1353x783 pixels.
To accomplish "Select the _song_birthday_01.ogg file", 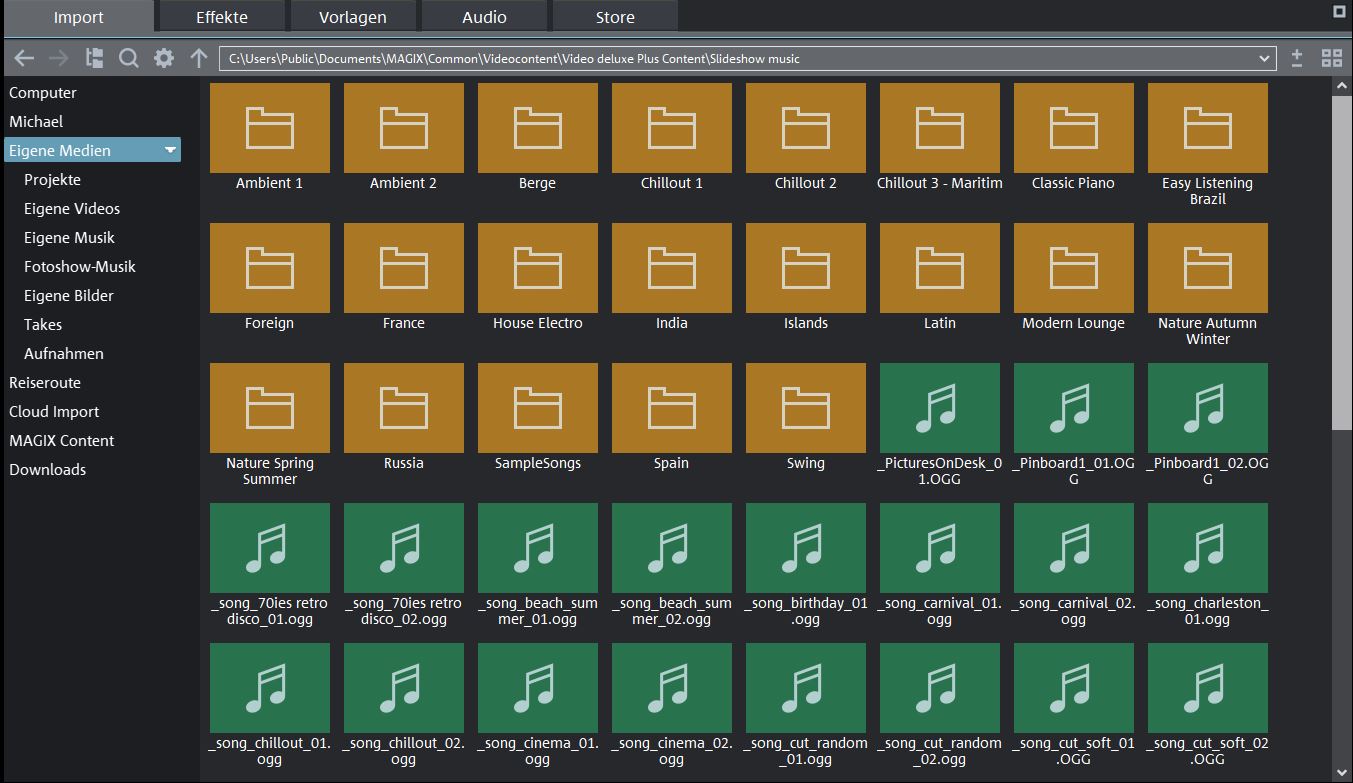I will (805, 549).
